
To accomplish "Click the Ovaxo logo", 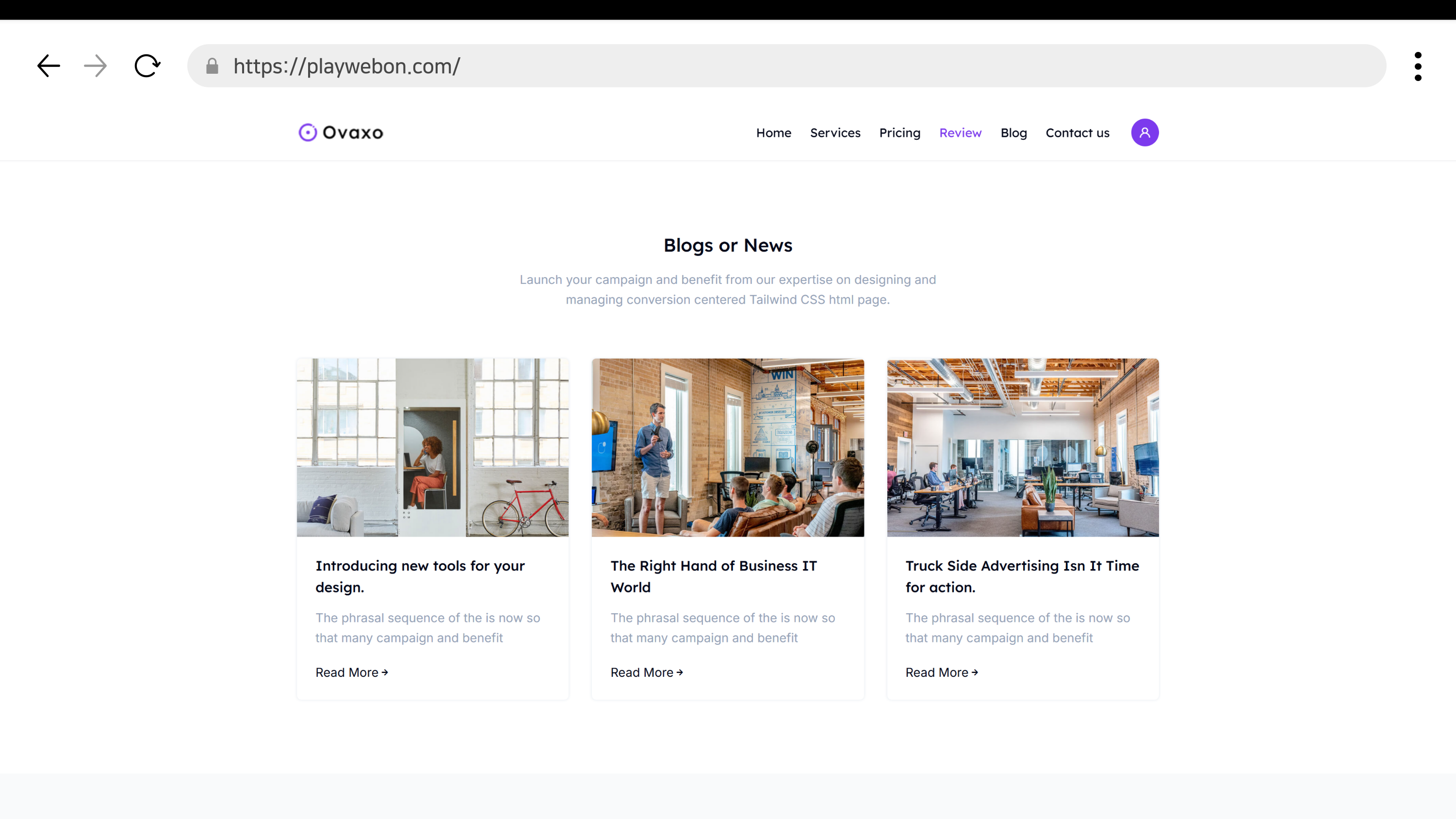I will coord(341,132).
